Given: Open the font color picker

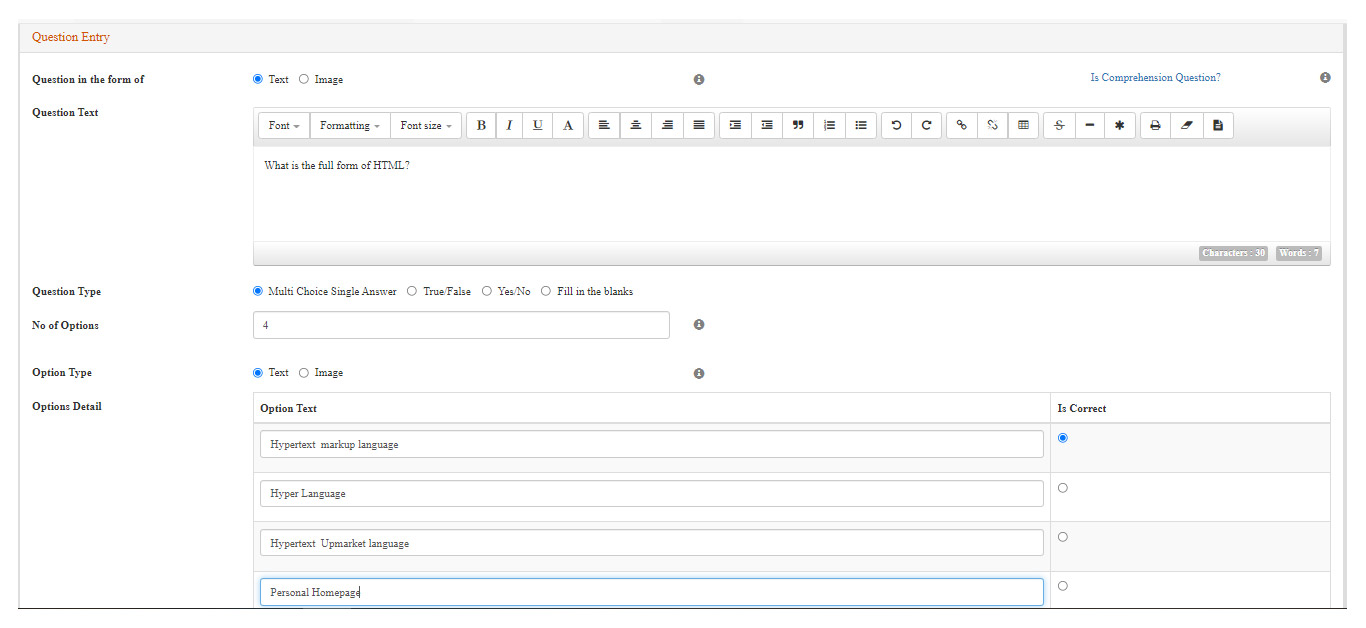Looking at the screenshot, I should [x=568, y=126].
